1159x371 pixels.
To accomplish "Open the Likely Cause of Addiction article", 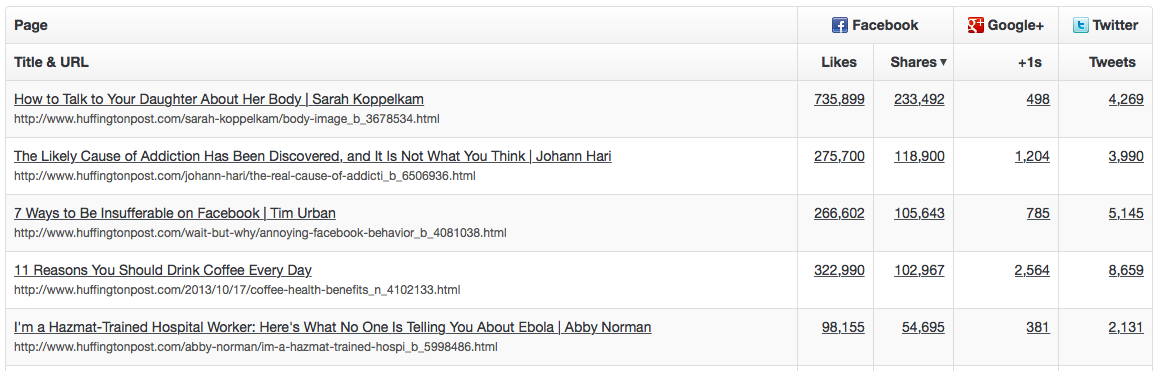I will click(x=313, y=156).
